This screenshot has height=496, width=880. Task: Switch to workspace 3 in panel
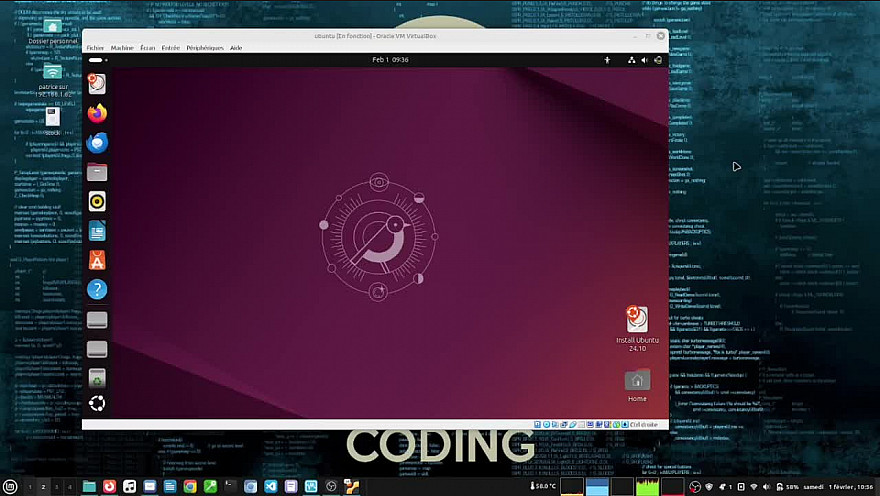56,487
